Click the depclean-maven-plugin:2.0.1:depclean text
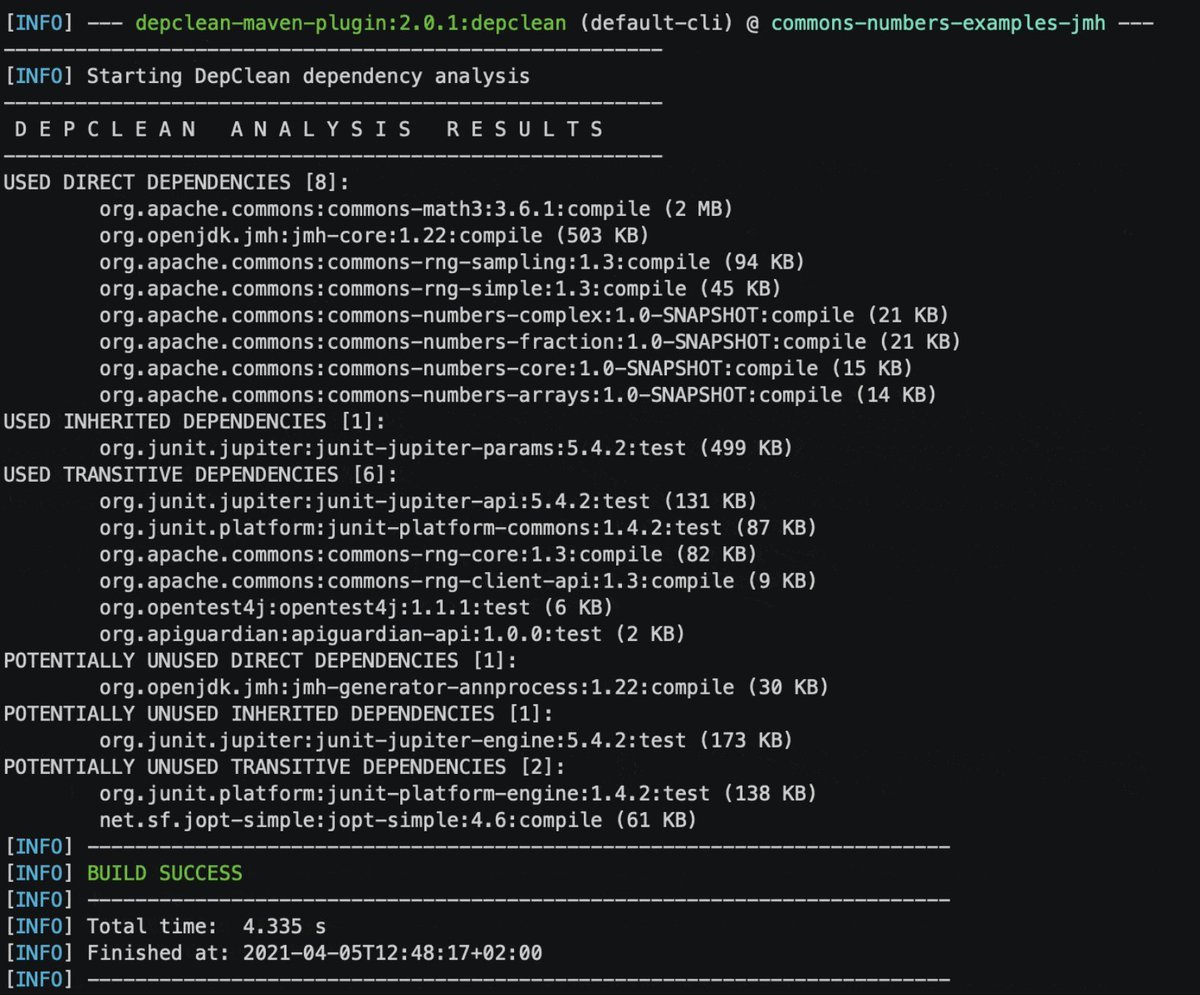The image size is (1200, 995). (351, 22)
